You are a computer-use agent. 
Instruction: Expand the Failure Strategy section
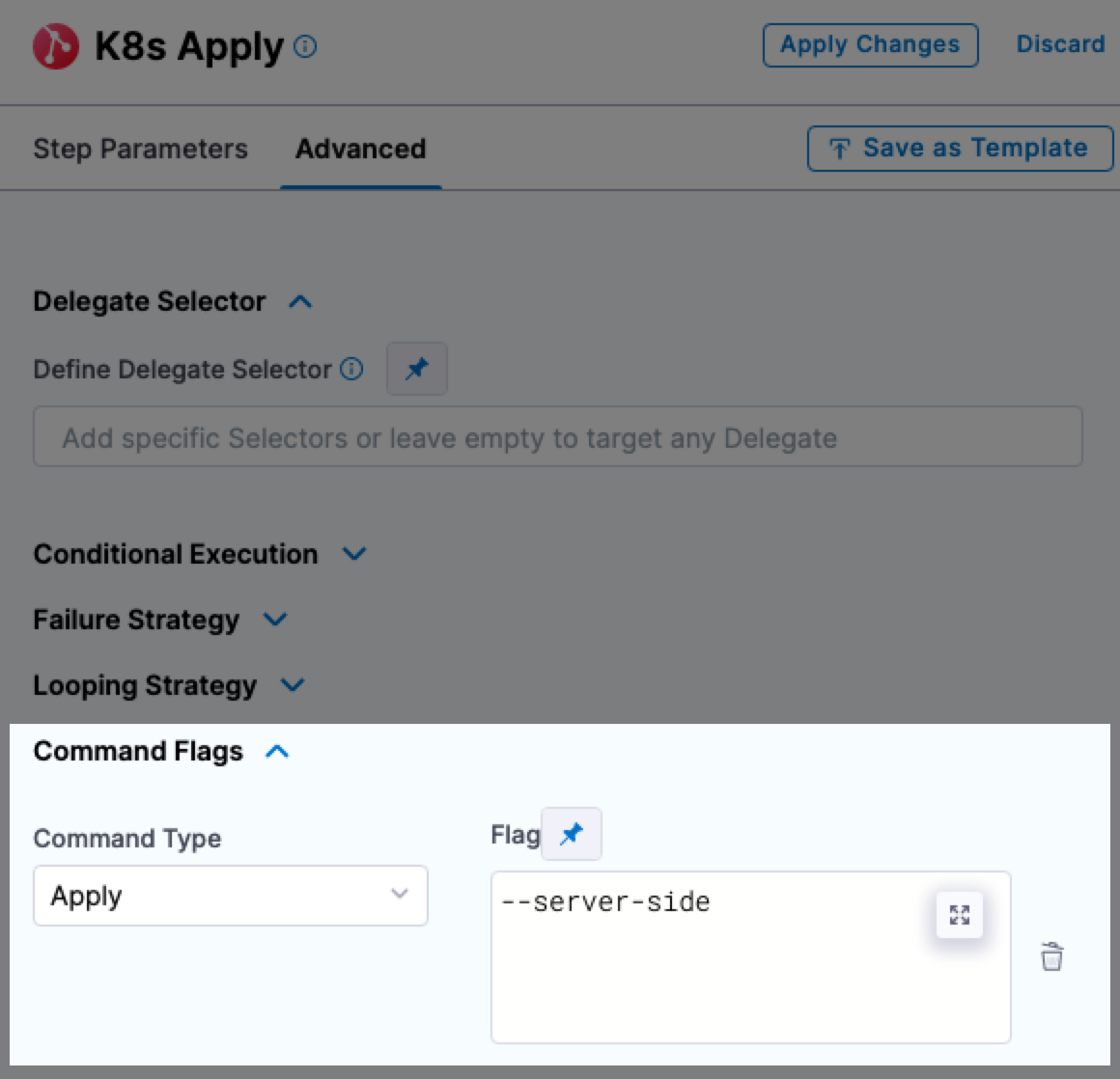[275, 620]
